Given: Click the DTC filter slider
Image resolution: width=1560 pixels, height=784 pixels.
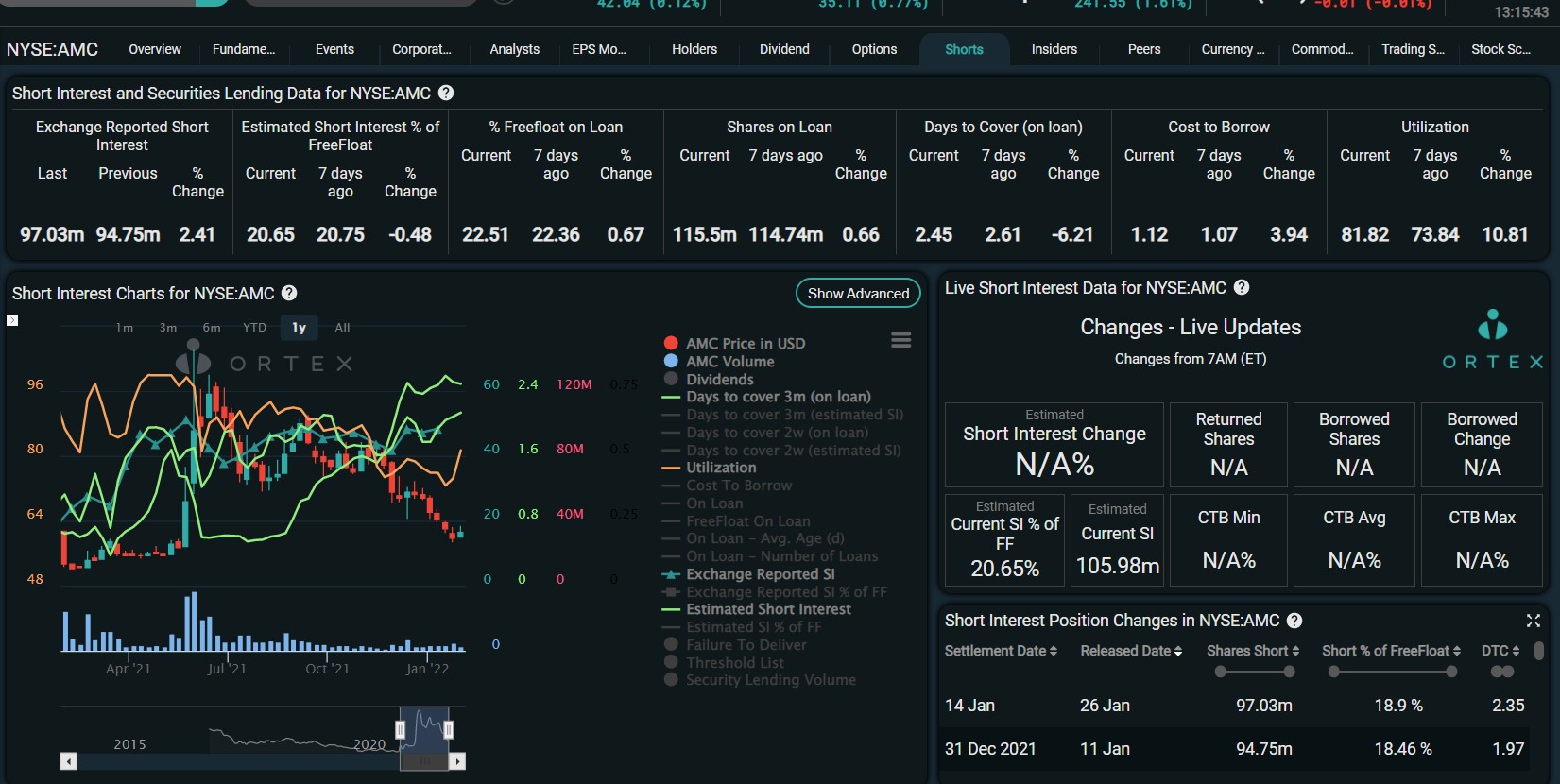Looking at the screenshot, I should 1502,672.
